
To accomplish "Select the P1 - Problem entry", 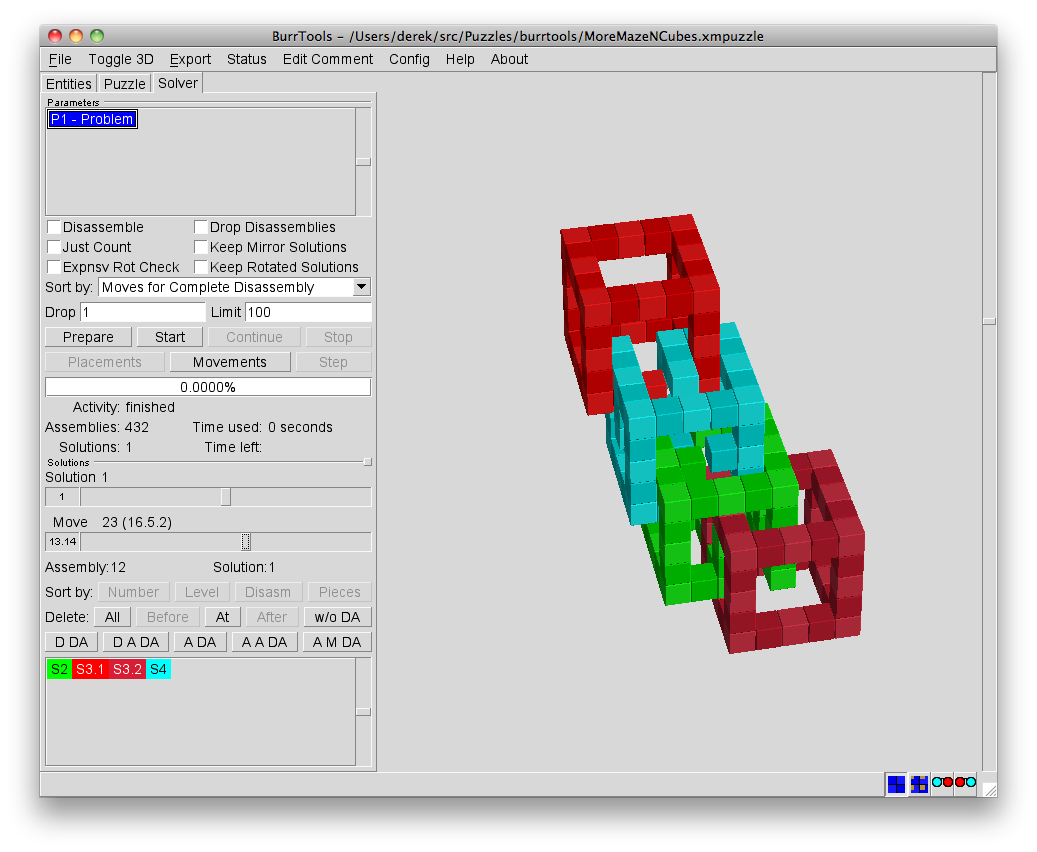I will 92,118.
